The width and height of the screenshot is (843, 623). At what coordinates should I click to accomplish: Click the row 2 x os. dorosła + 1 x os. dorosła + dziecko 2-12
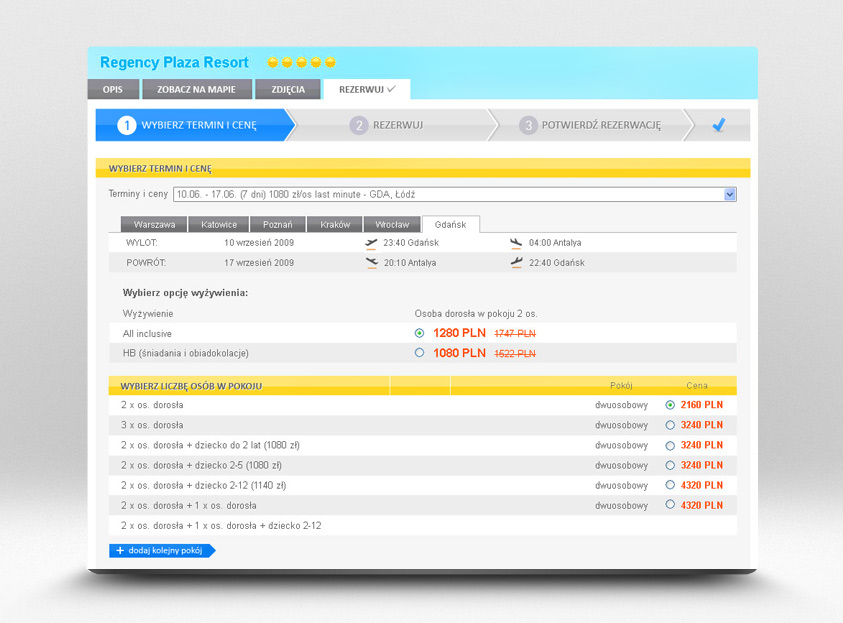423,526
